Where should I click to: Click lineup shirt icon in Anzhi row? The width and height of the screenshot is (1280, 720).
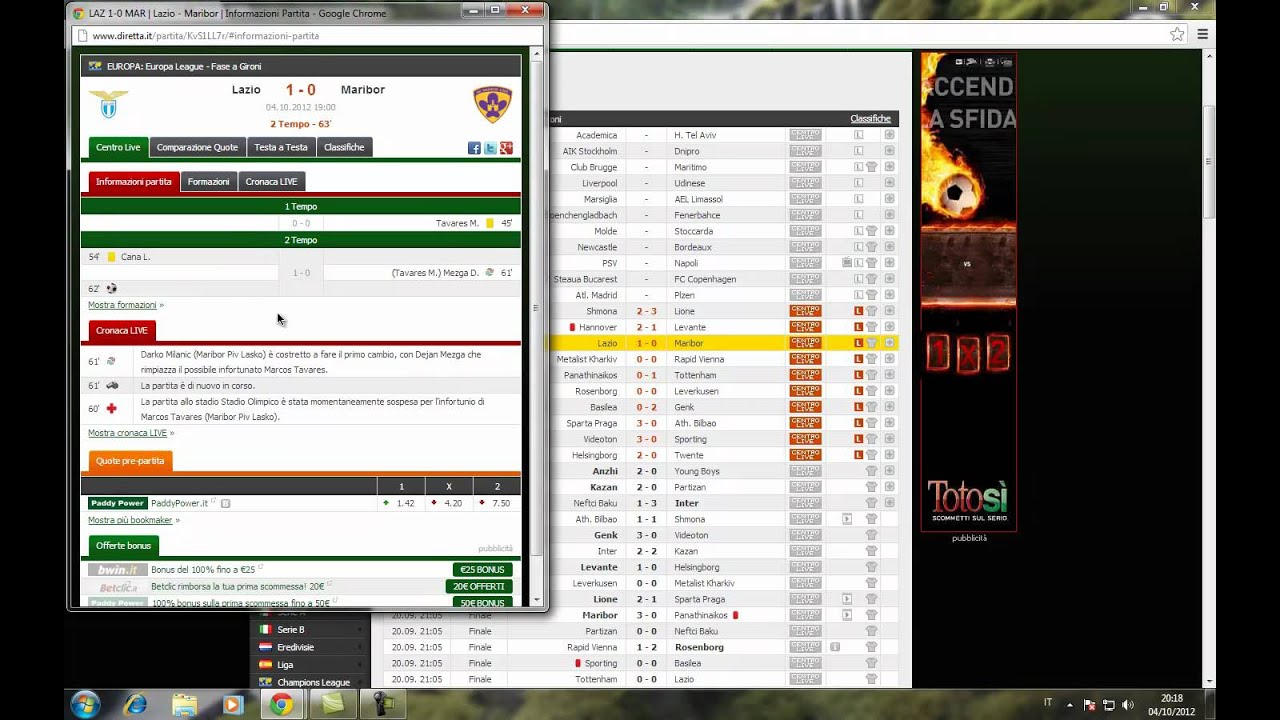point(871,471)
